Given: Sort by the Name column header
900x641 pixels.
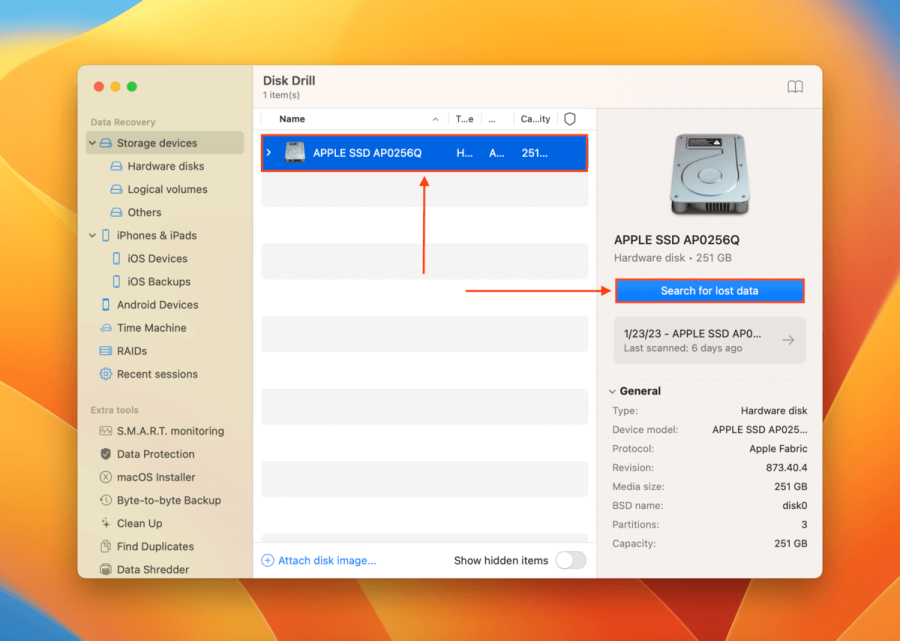Looking at the screenshot, I should (x=293, y=118).
